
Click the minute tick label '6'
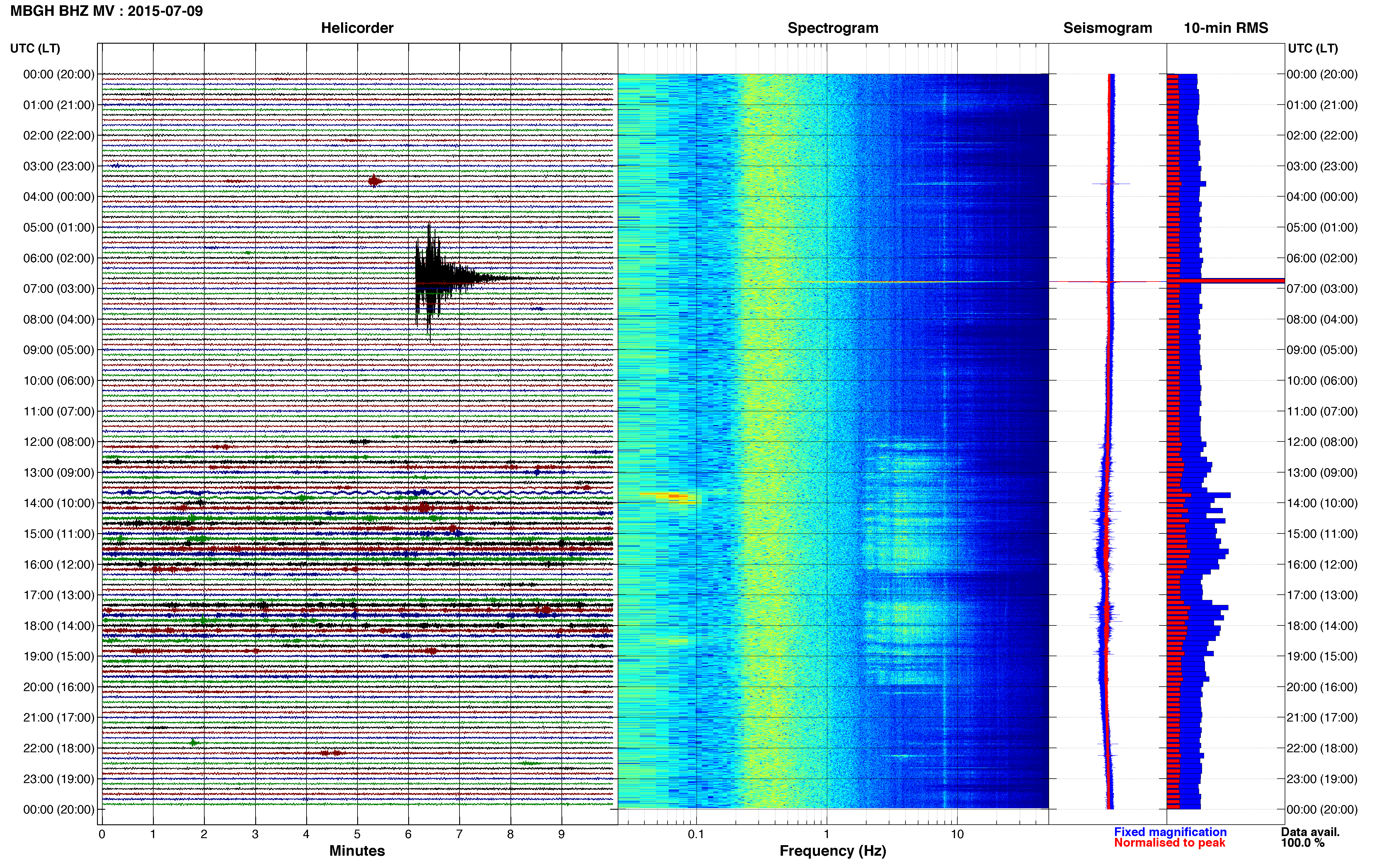tap(408, 835)
